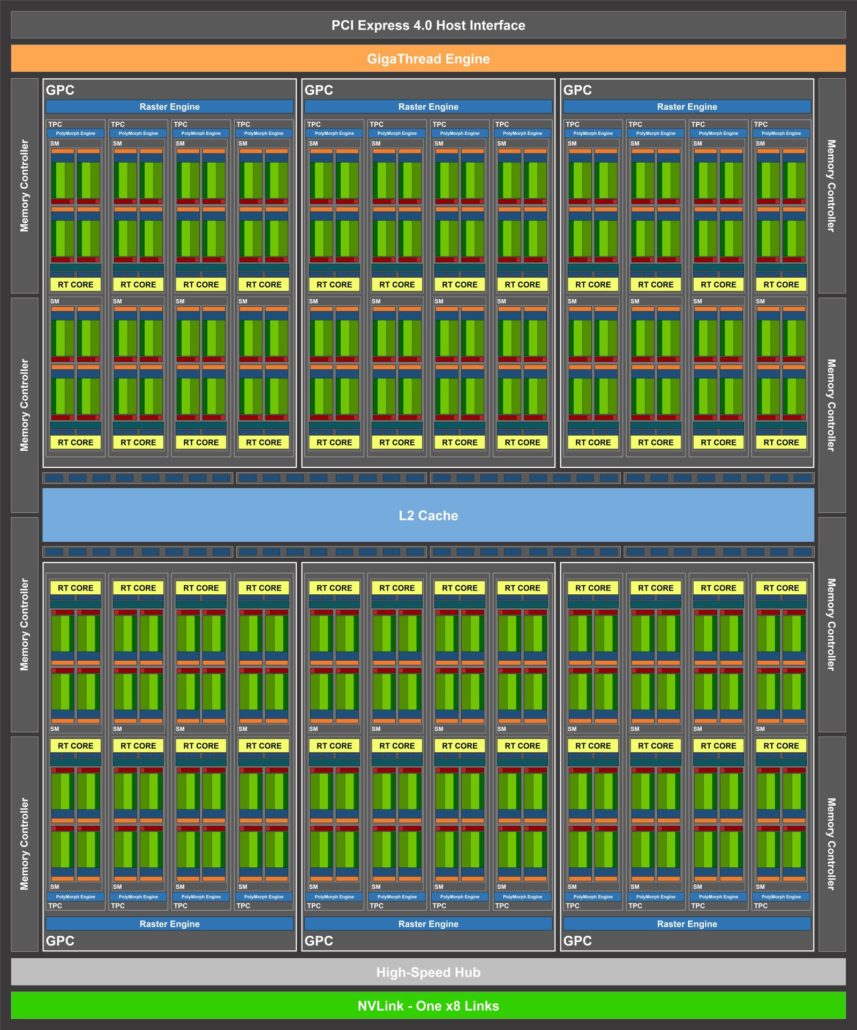Select the third Memory Controller from top, right side

coord(832,624)
